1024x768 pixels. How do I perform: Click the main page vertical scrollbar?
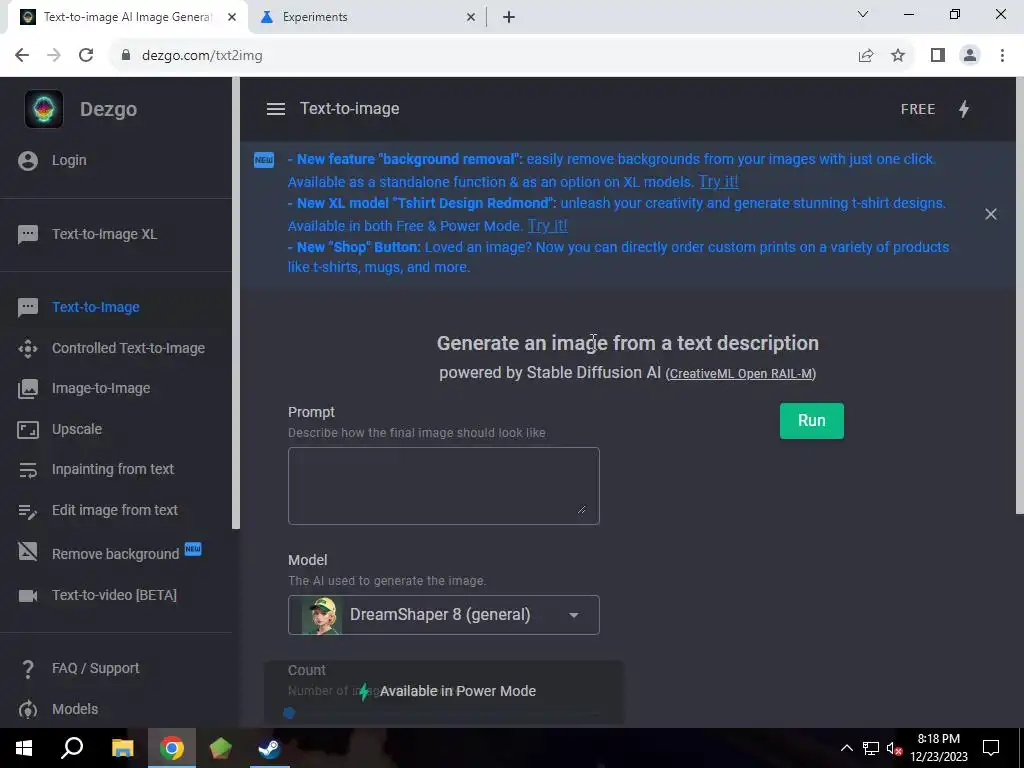[x=1019, y=295]
